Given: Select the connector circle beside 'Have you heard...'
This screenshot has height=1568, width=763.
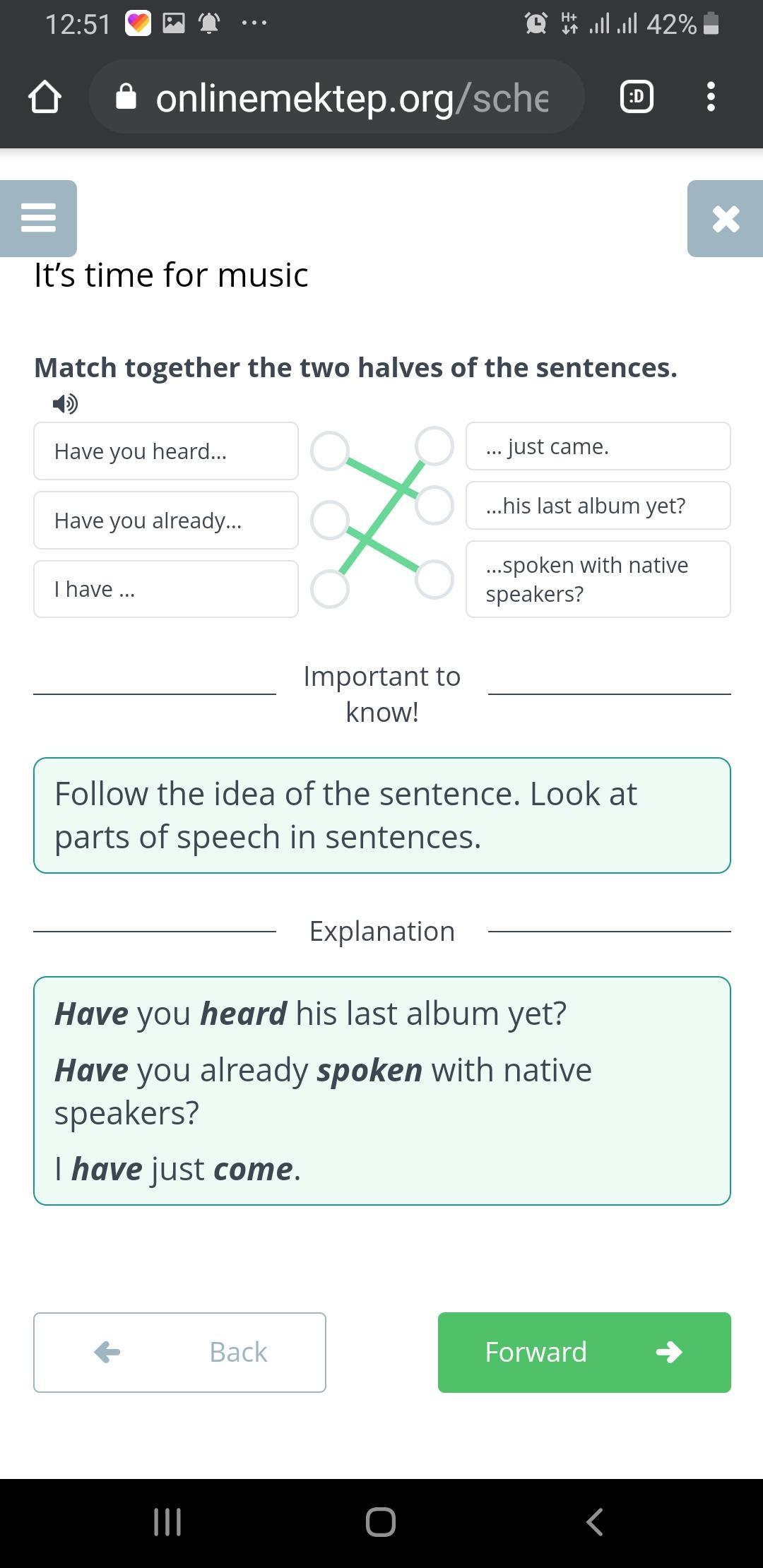Looking at the screenshot, I should (x=330, y=451).
